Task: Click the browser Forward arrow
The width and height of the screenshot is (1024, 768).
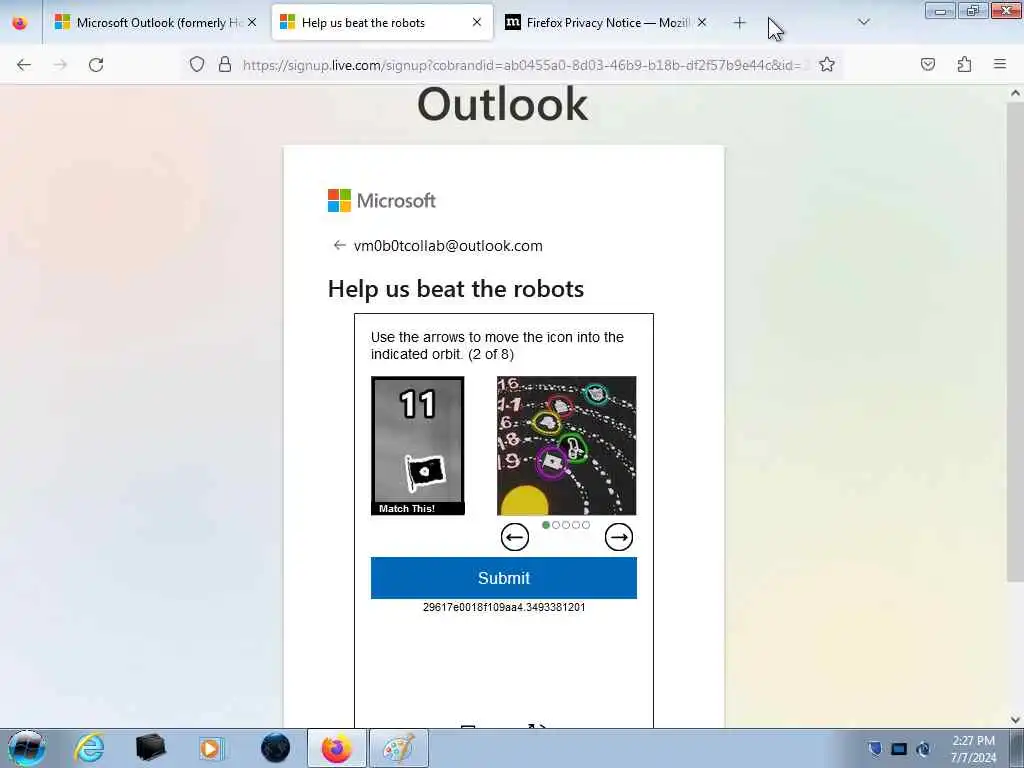Action: [x=60, y=65]
